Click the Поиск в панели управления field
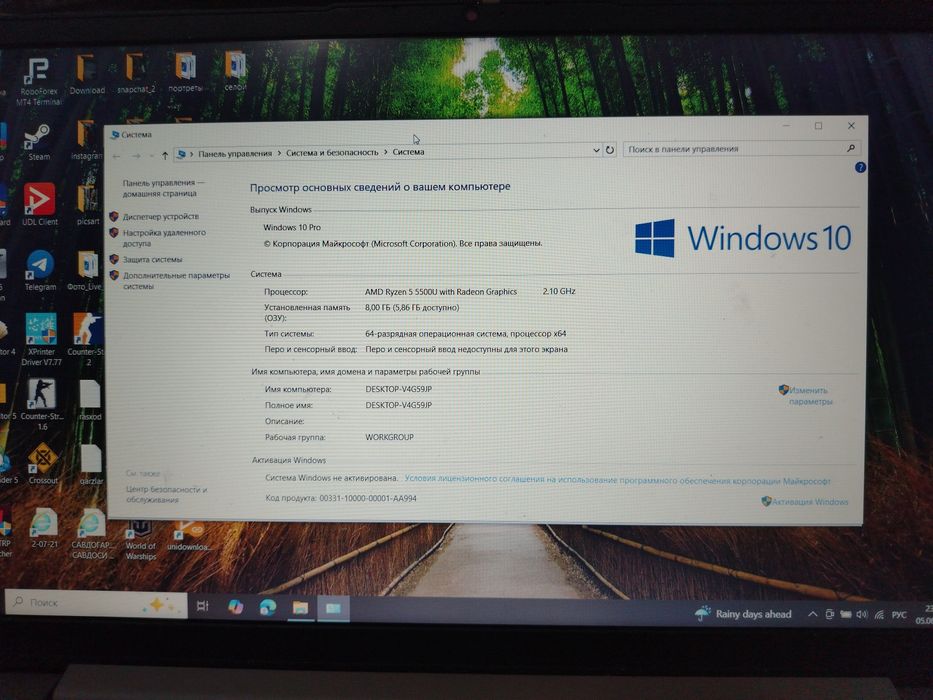933x700 pixels. point(741,149)
